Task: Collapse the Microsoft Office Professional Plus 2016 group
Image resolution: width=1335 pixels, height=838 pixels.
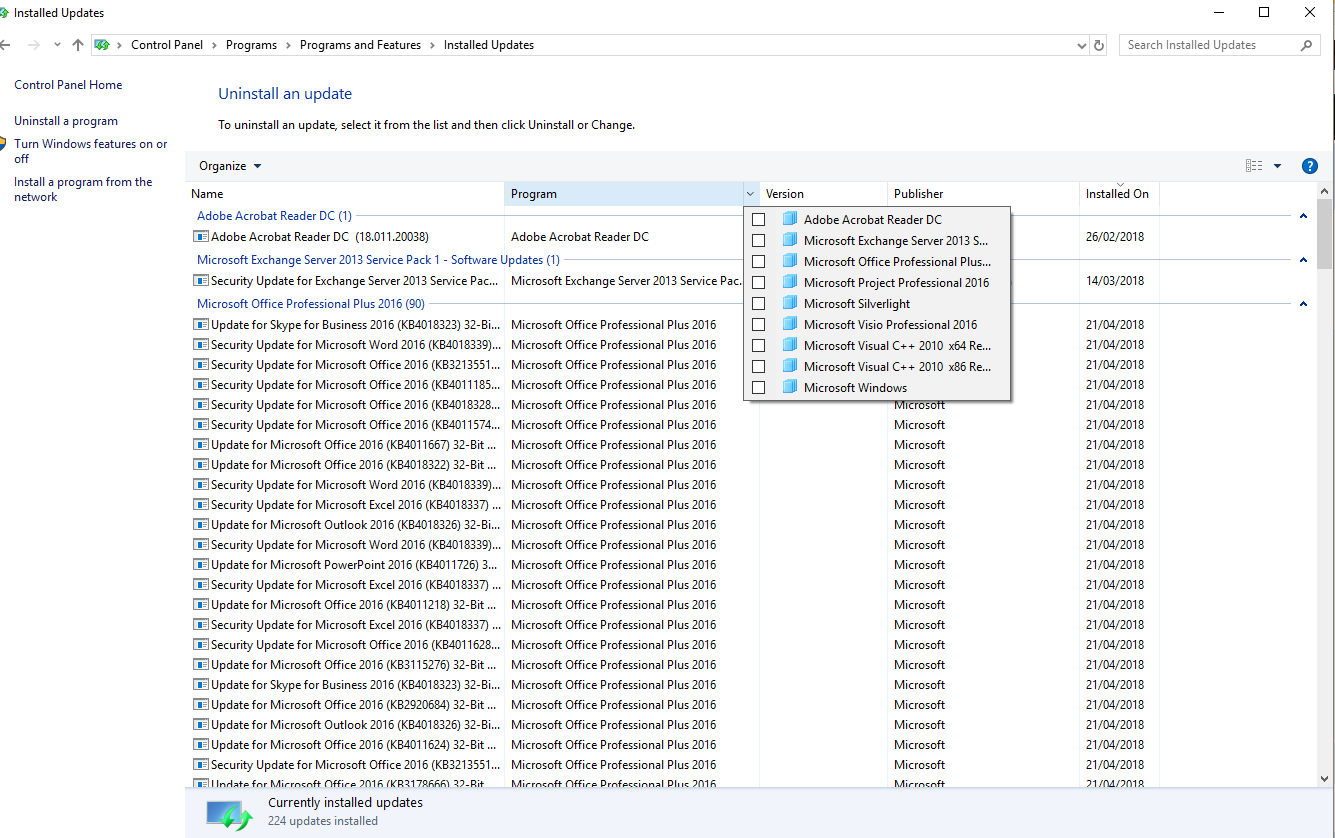Action: 1303,304
